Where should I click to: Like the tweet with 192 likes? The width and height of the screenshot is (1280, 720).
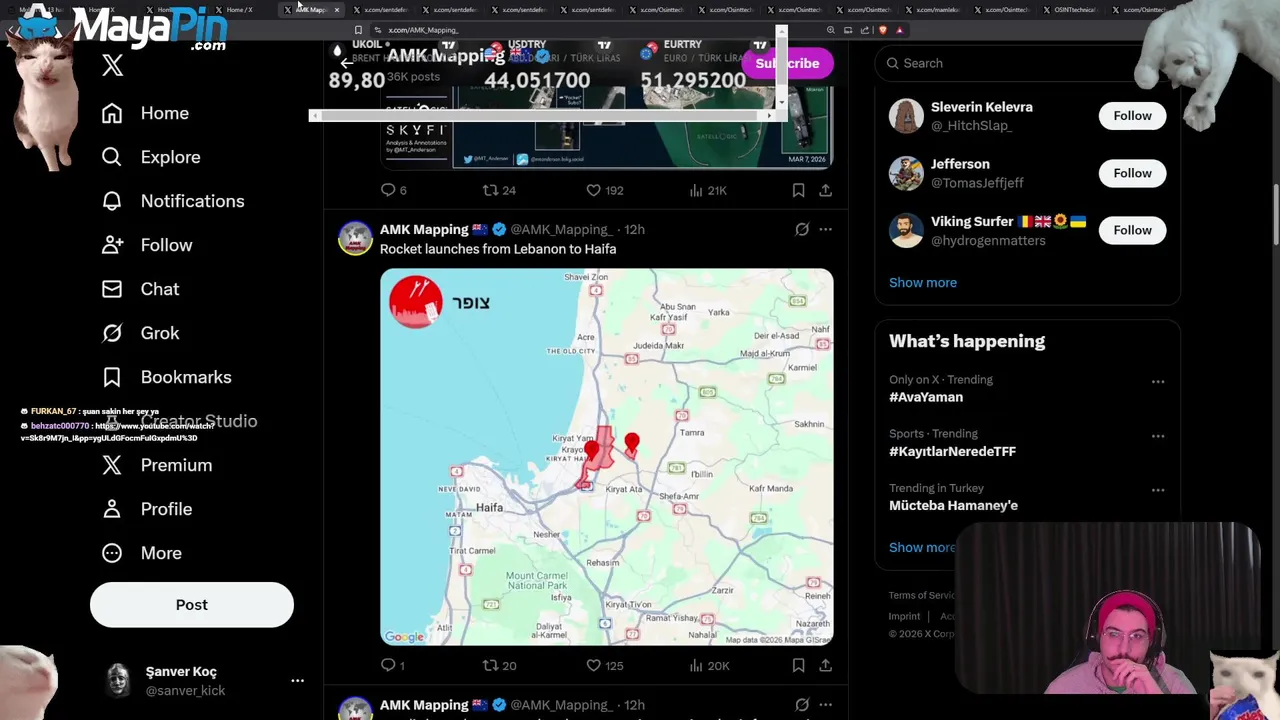(x=604, y=190)
